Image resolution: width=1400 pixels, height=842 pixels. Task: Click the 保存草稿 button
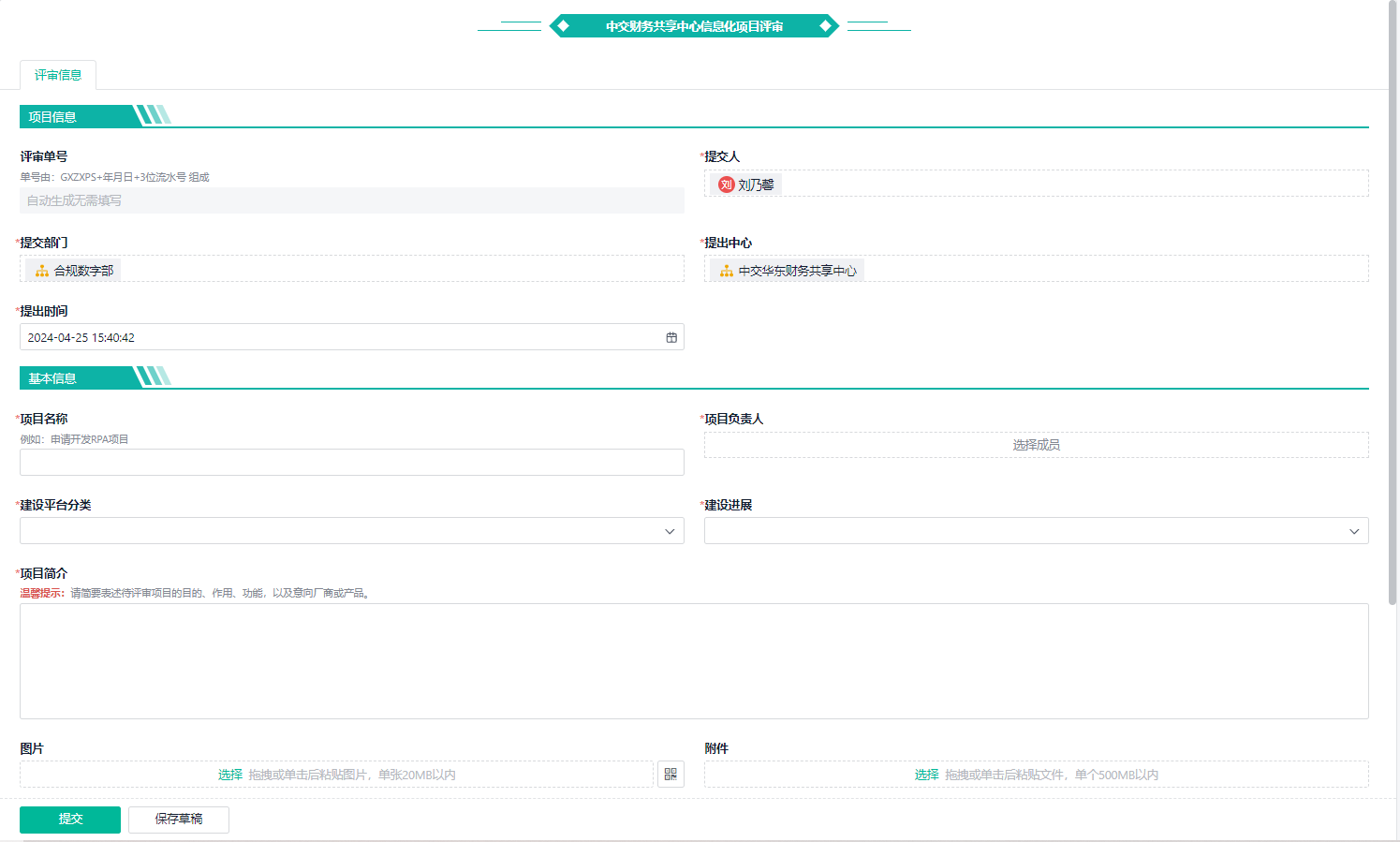(x=179, y=820)
